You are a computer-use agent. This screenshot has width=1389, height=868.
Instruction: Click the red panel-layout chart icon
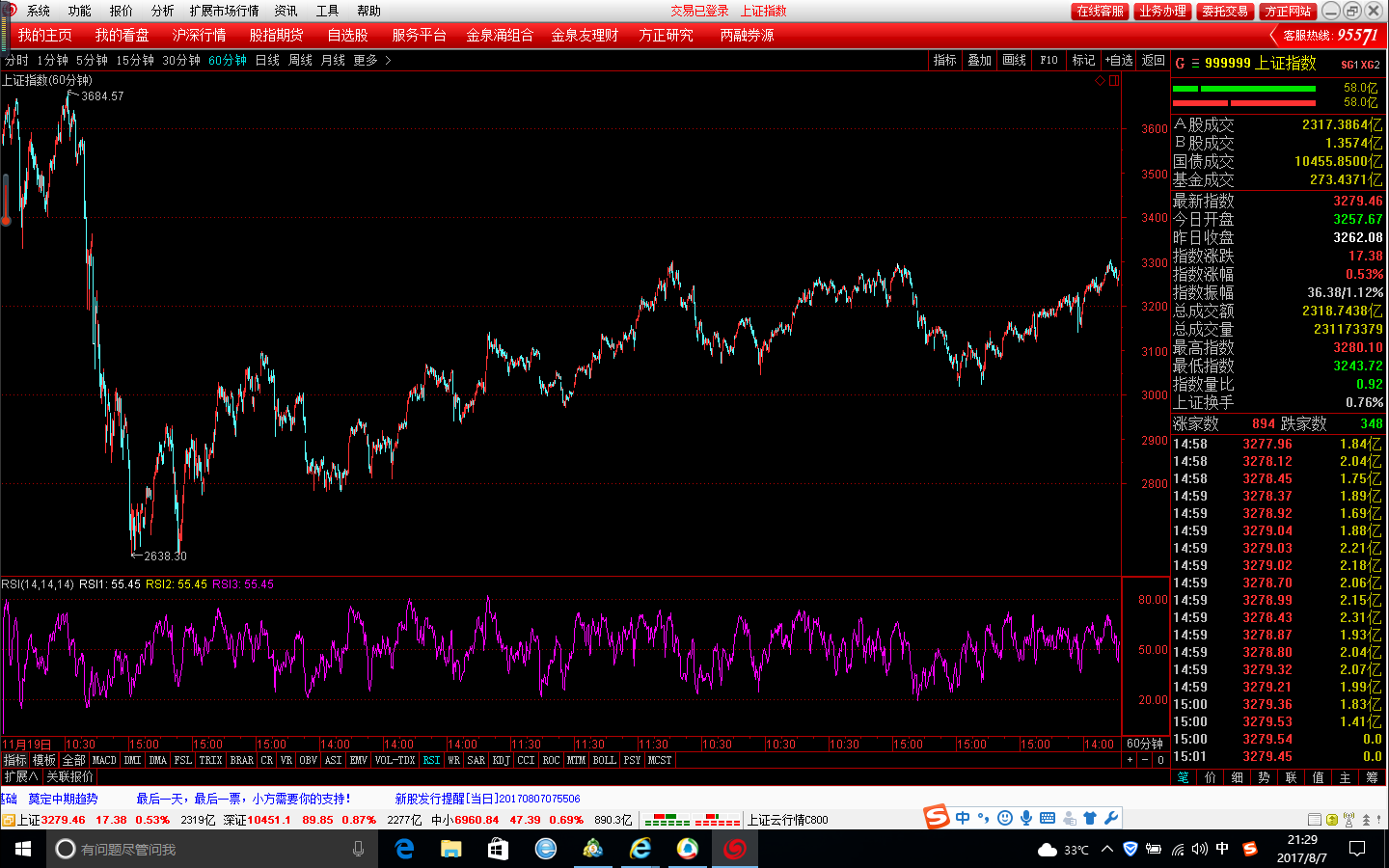pyautogui.click(x=1114, y=81)
